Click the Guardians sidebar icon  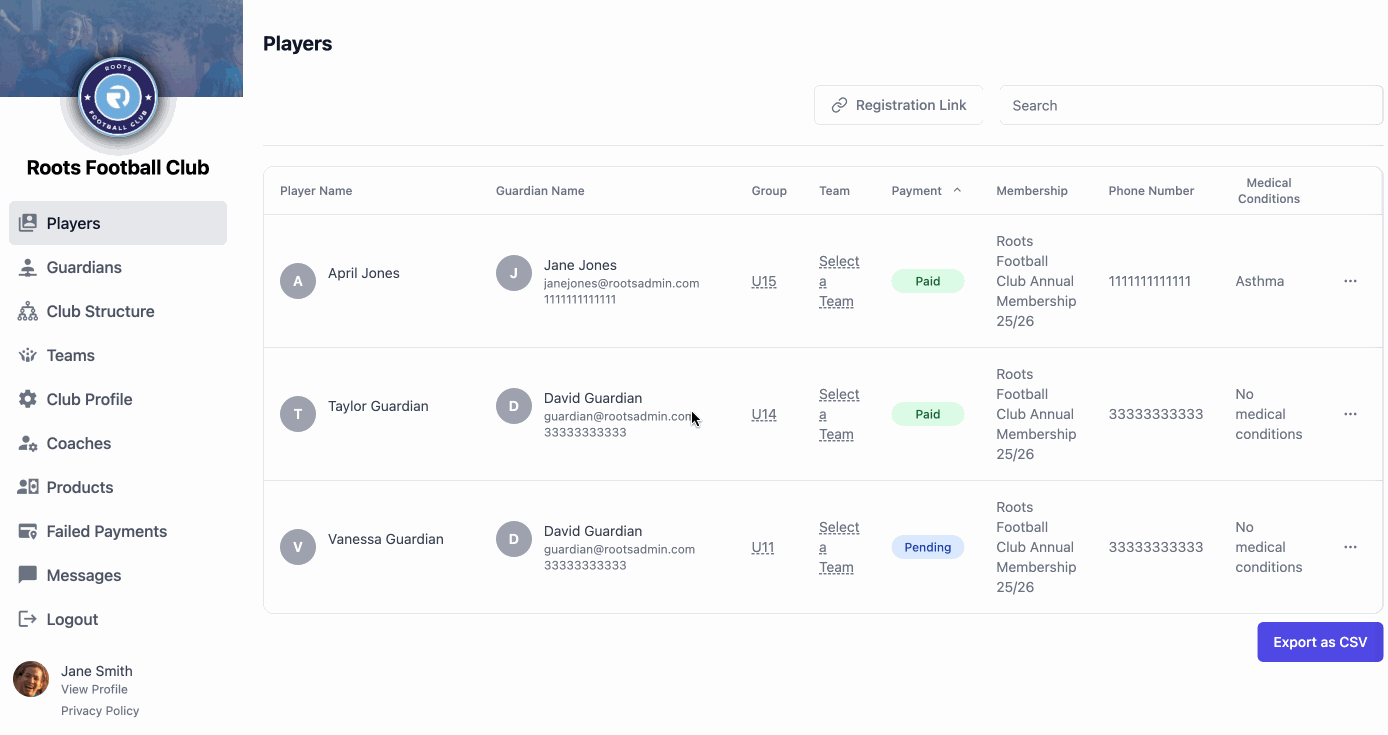pyautogui.click(x=28, y=267)
